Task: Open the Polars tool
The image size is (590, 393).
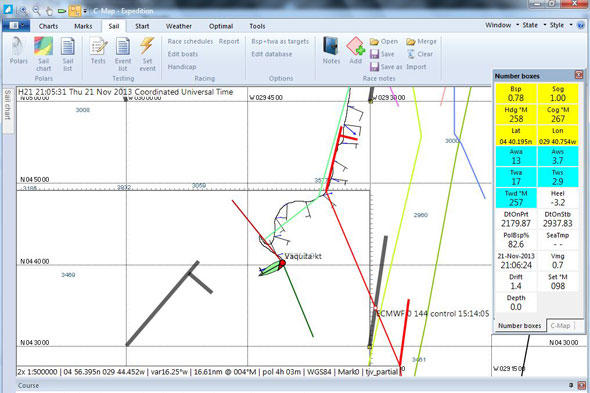Action: click(x=18, y=51)
